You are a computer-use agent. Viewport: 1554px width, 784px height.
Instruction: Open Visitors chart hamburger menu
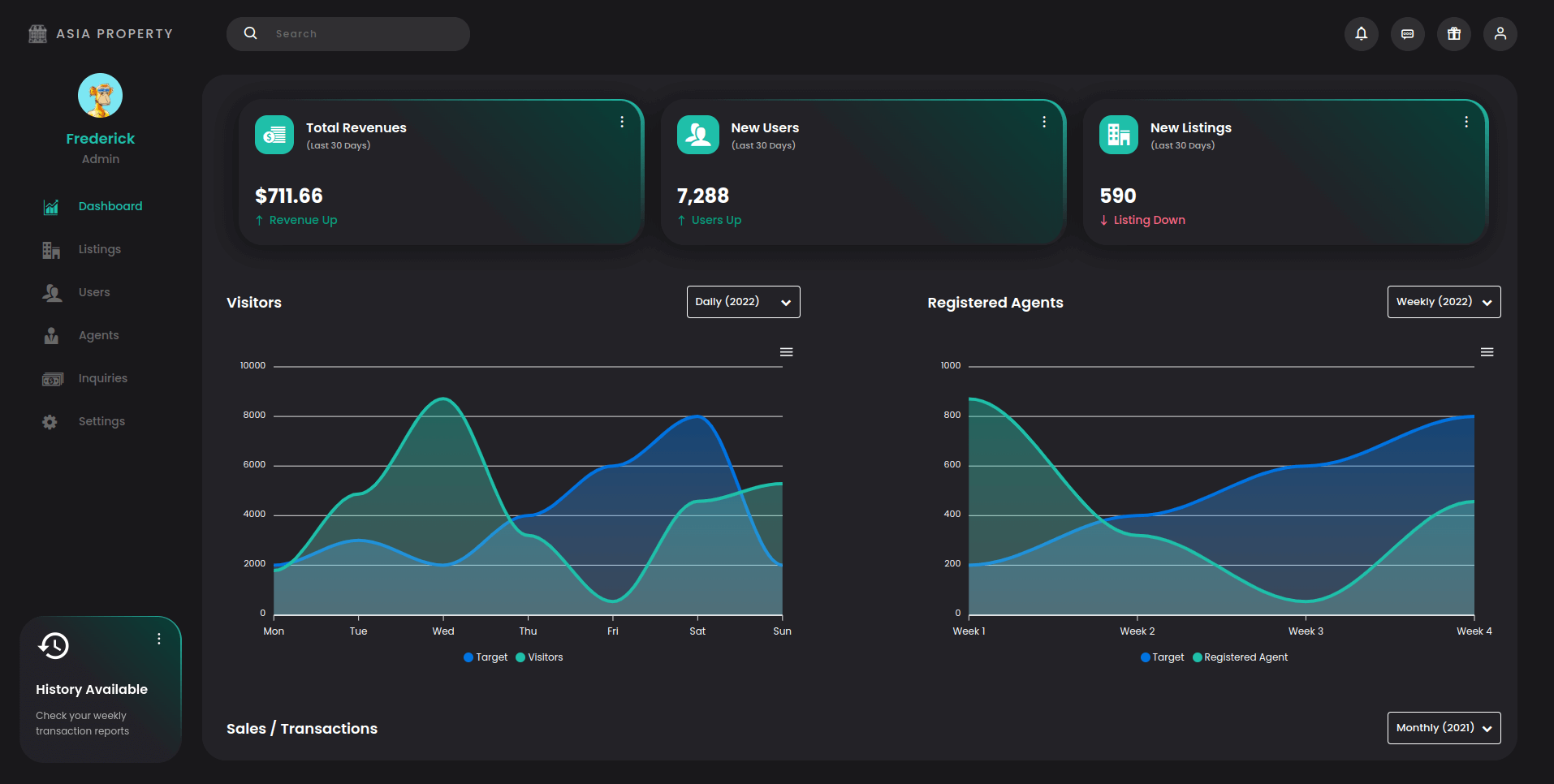[786, 352]
